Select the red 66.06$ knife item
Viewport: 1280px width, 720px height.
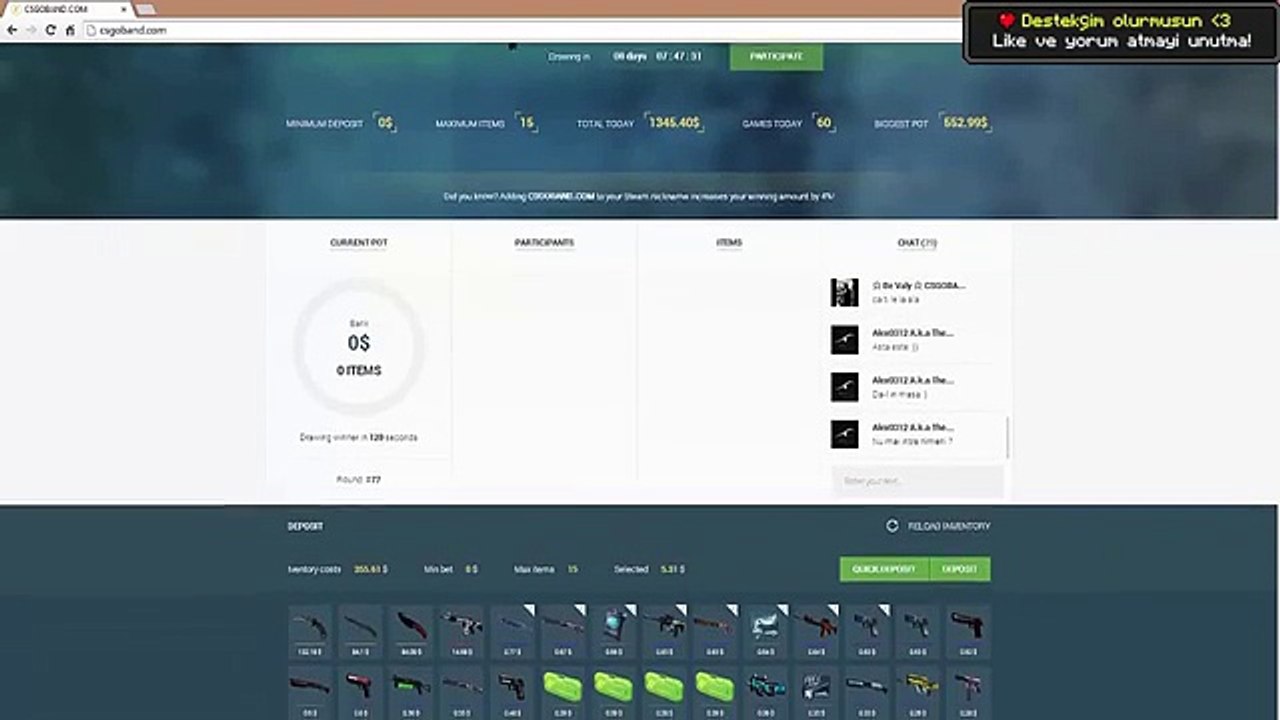click(411, 631)
